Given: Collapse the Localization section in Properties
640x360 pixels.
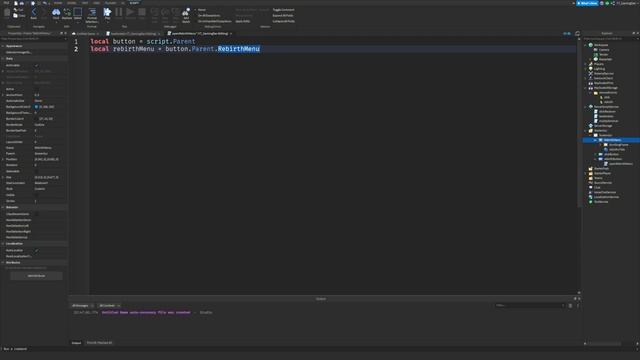Looking at the screenshot, I should coord(3,244).
